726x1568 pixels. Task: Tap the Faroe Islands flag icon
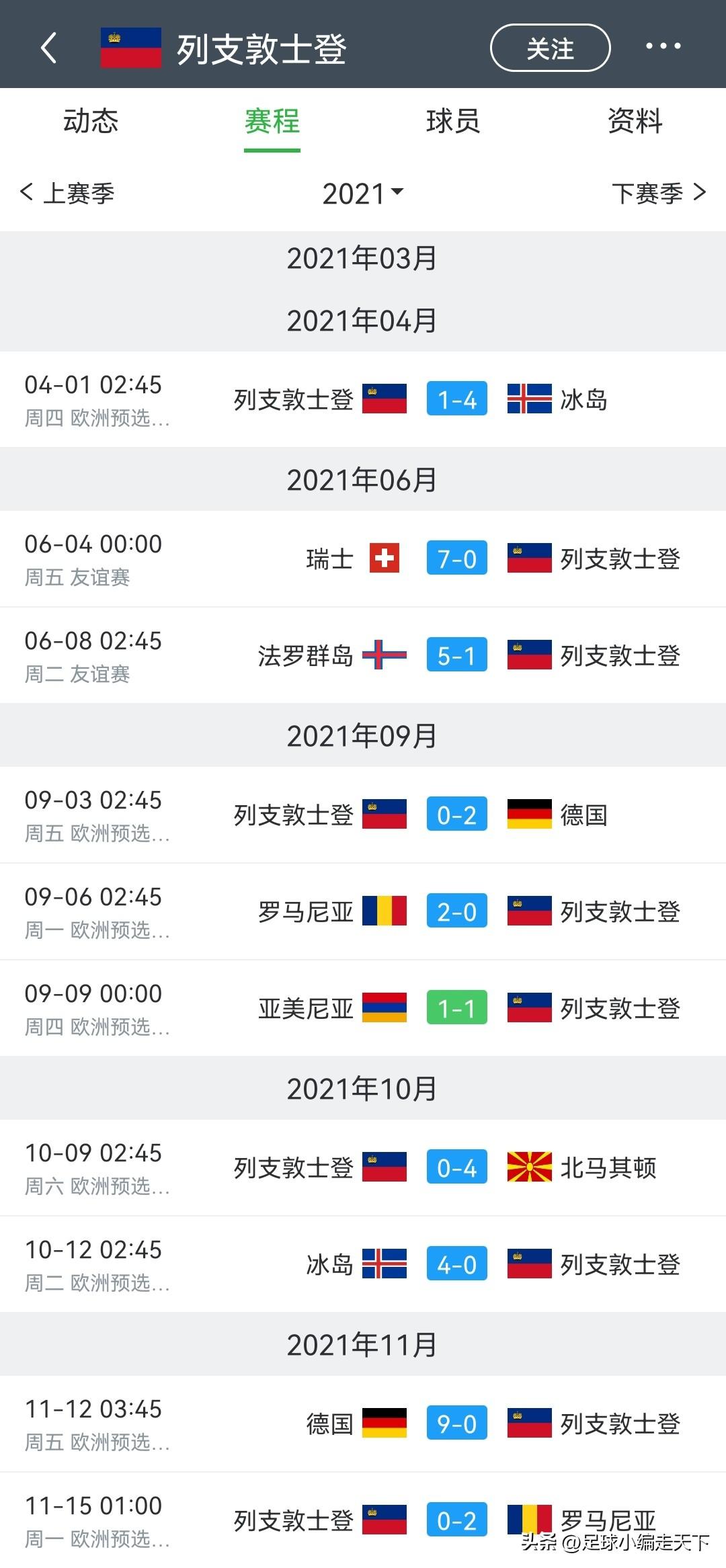[x=384, y=655]
